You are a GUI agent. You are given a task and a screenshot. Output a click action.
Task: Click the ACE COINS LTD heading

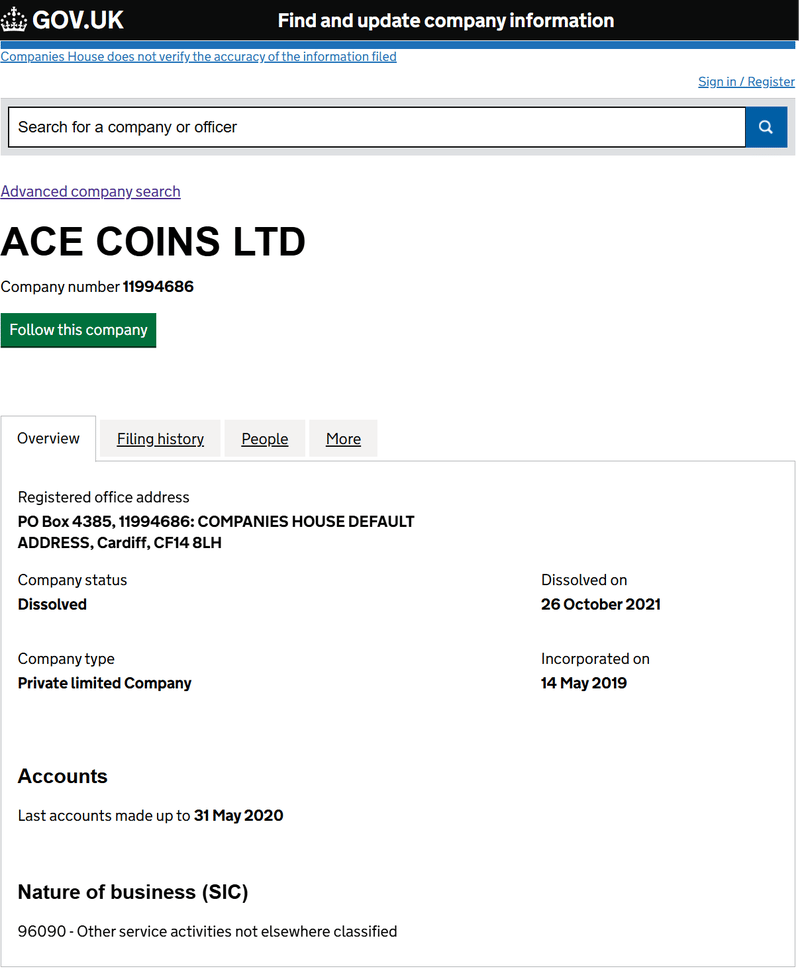click(153, 242)
